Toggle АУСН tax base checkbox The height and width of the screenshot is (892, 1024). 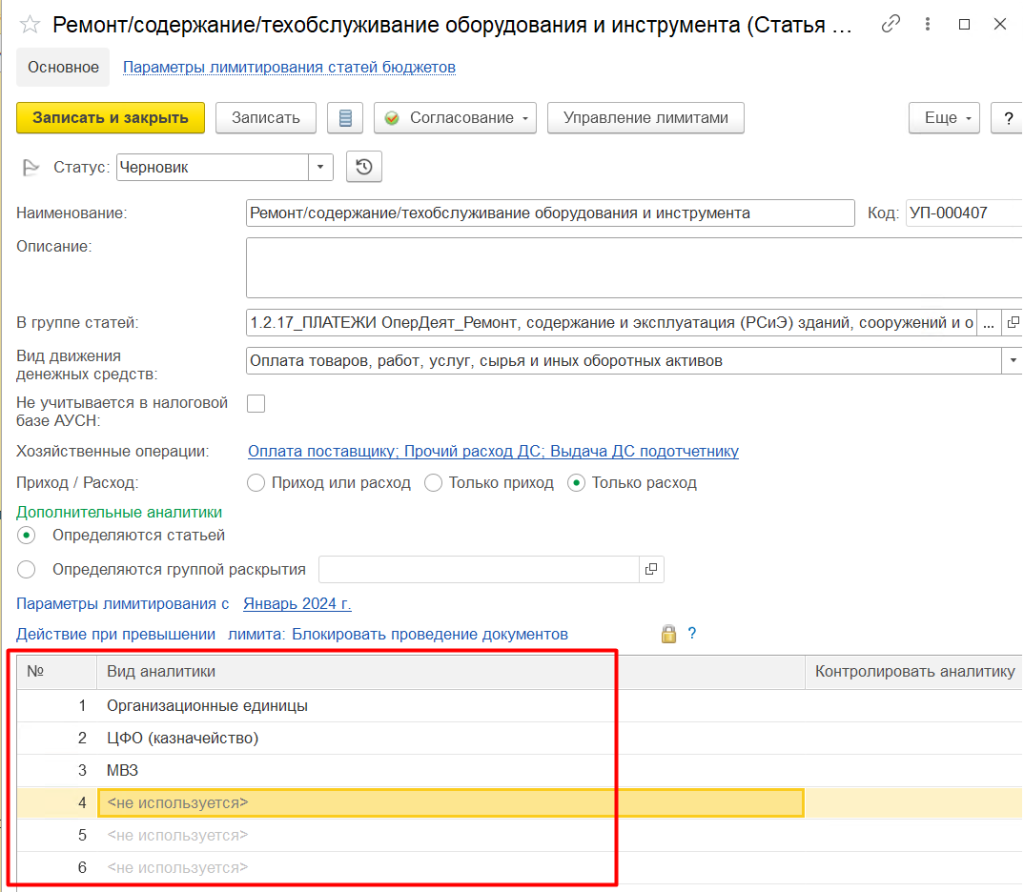(256, 403)
